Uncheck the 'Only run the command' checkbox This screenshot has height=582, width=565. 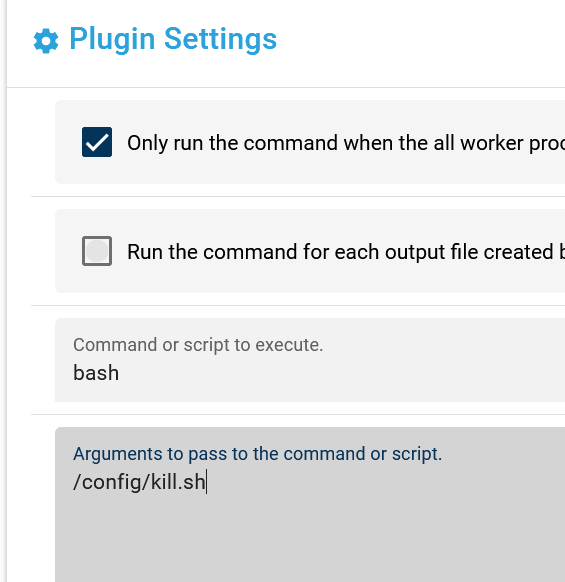coord(97,142)
